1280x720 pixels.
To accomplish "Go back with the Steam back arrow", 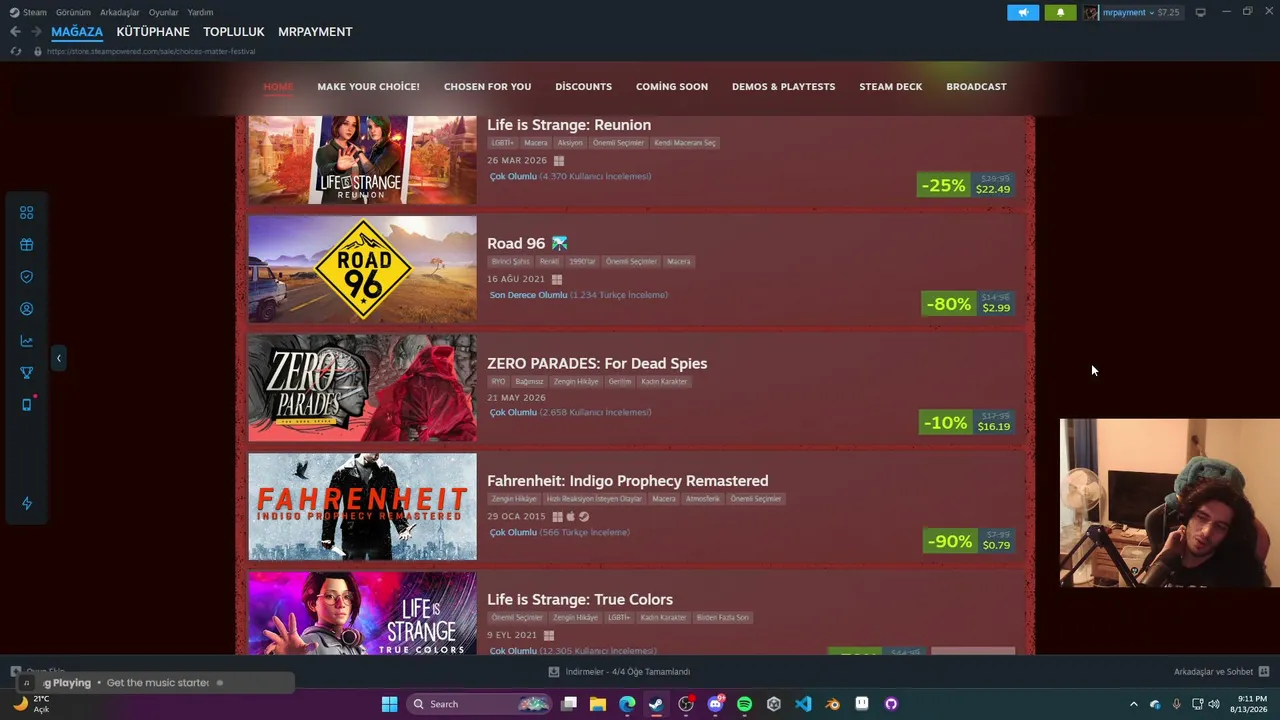I will [15, 32].
